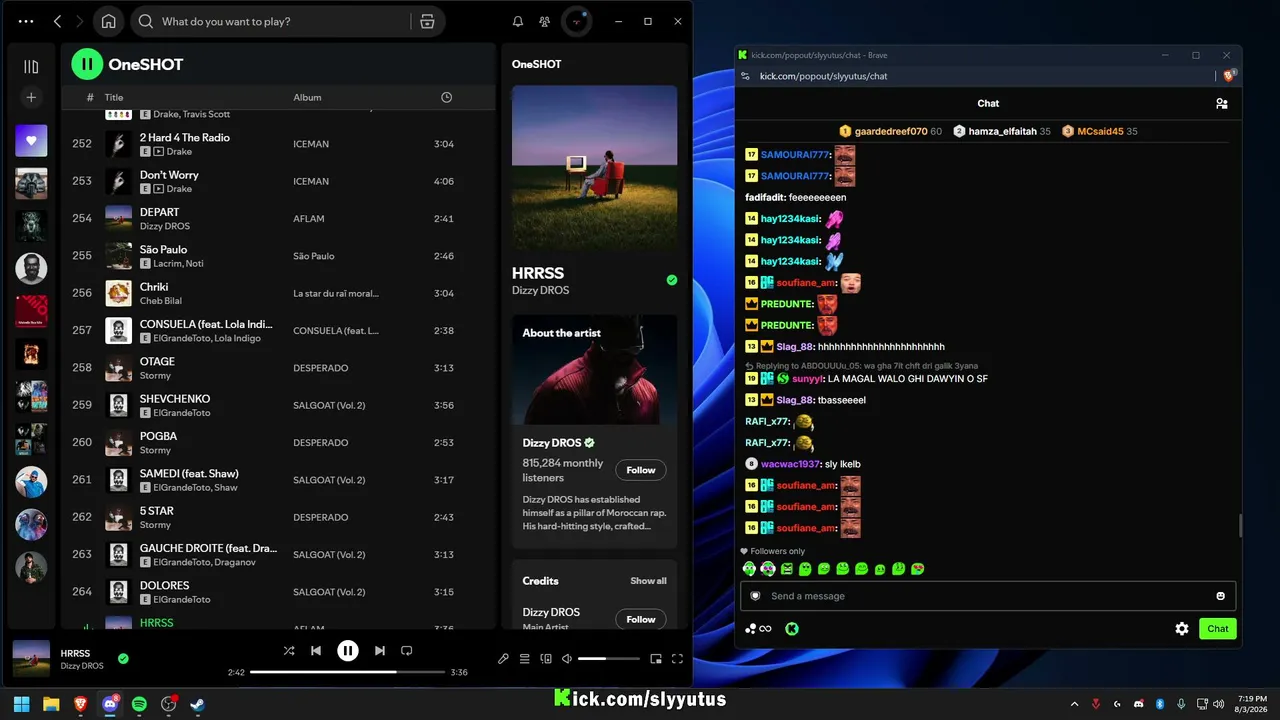The height and width of the screenshot is (720, 1280).
Task: Open Windows Start menu
Action: pos(22,704)
